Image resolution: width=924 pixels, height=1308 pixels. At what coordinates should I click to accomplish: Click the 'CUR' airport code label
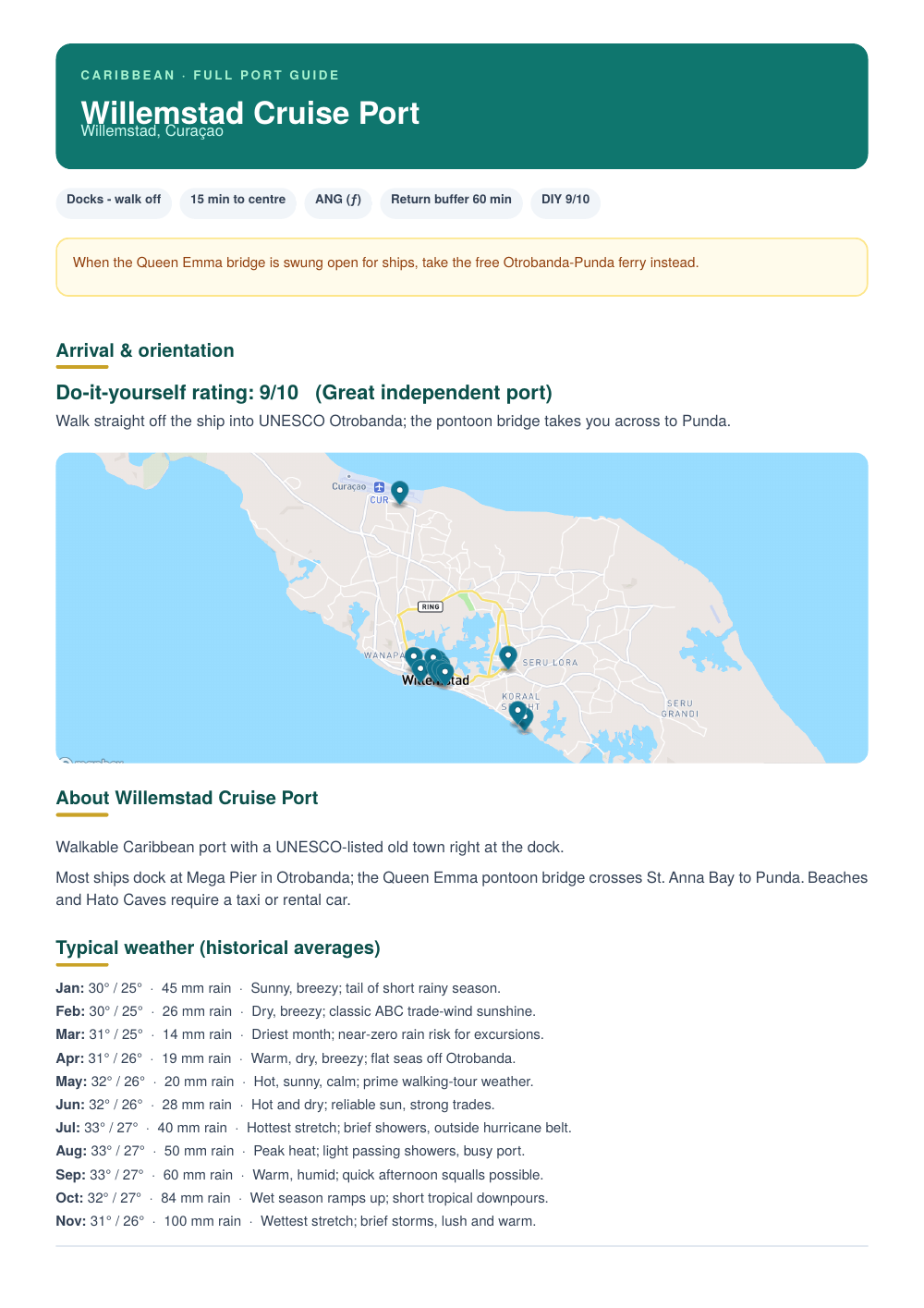(x=380, y=500)
